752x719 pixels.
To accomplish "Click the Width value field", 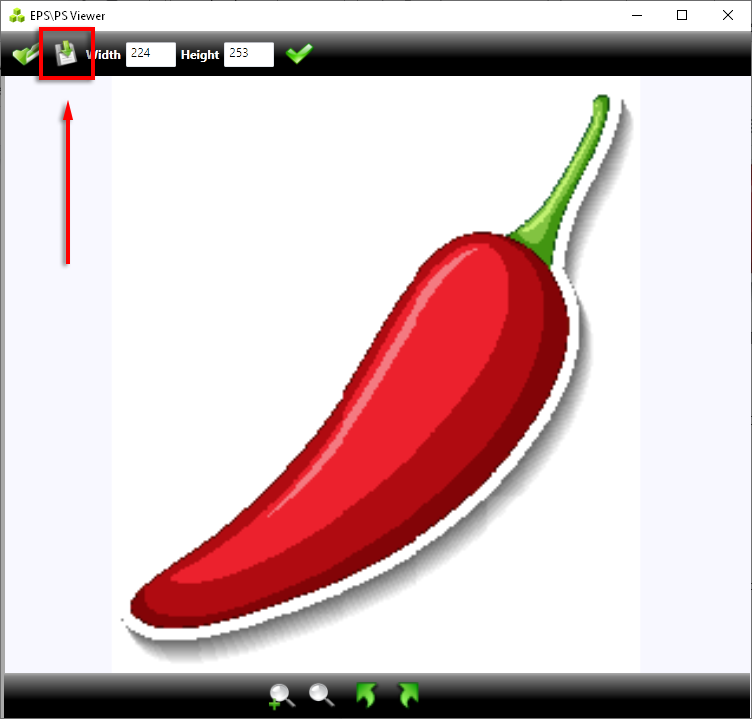I will [x=151, y=54].
